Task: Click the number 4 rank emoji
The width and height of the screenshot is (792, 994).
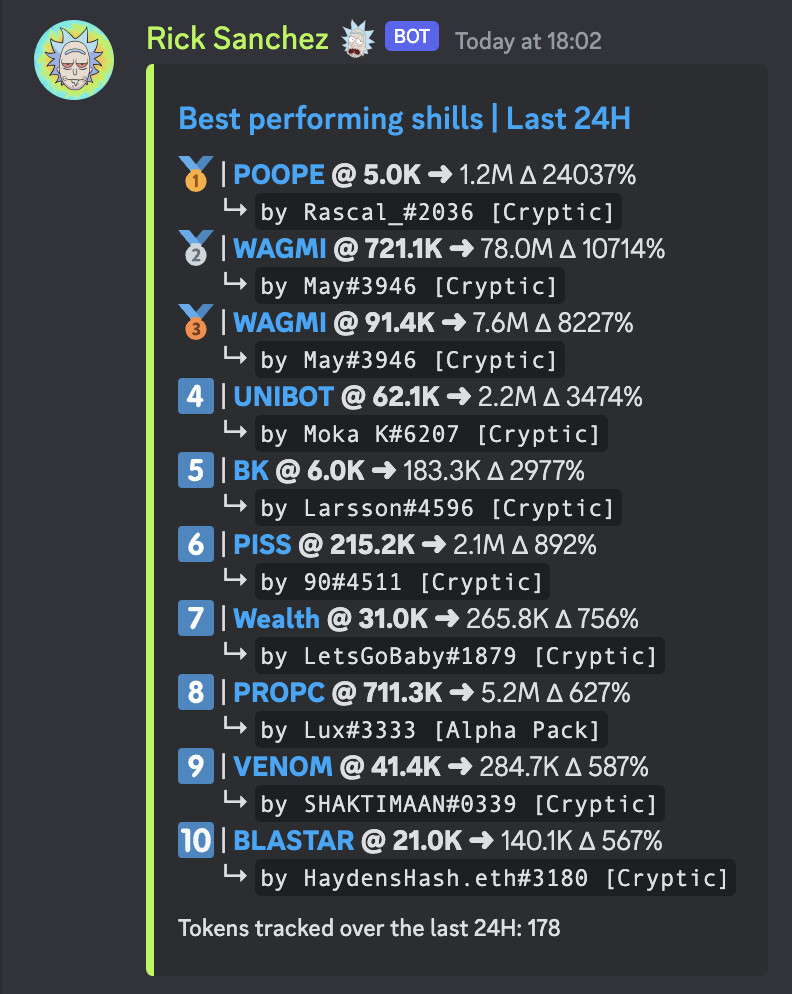Action: tap(196, 396)
